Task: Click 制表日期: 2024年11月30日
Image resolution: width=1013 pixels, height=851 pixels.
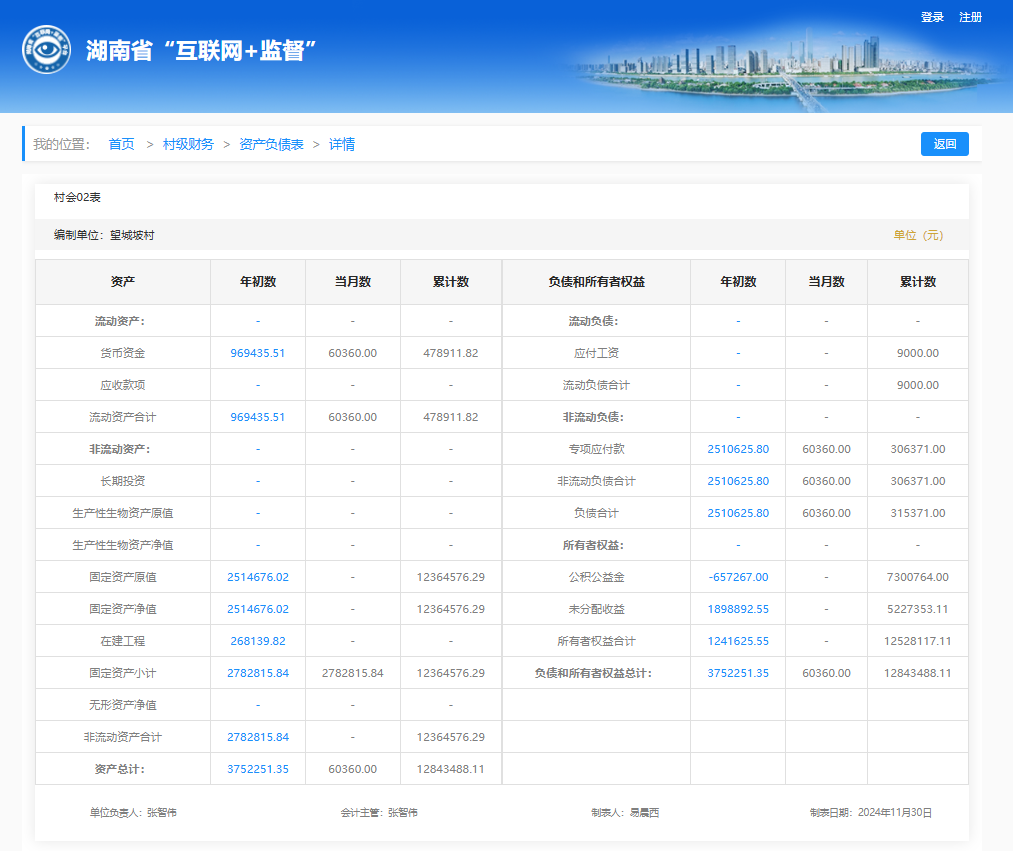Action: [871, 813]
